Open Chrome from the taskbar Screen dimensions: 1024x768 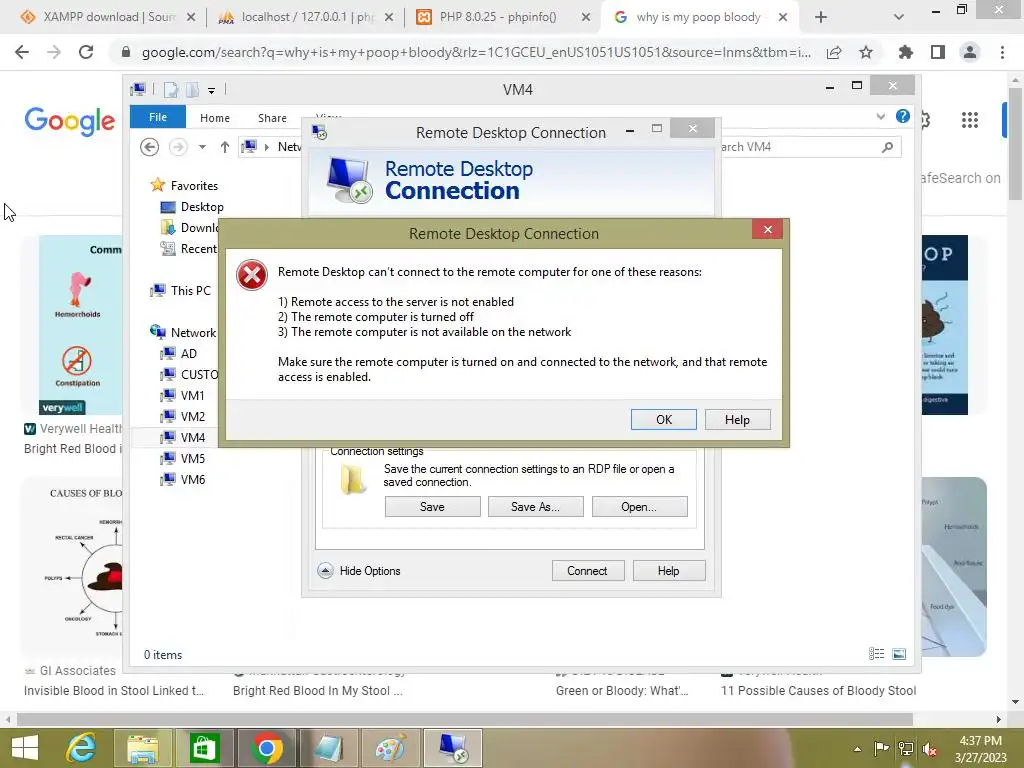coord(266,748)
